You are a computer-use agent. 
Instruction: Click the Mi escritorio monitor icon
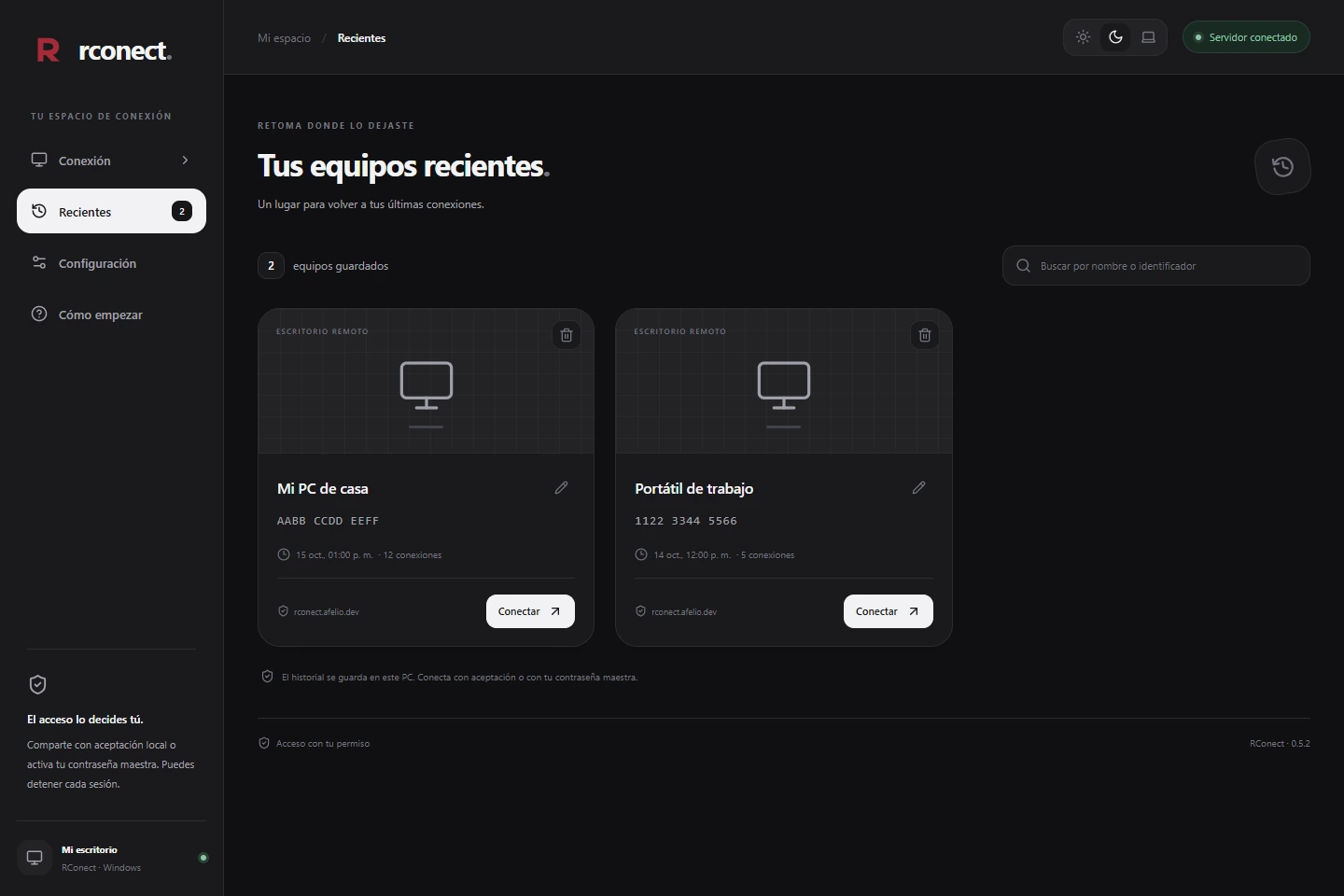tap(35, 858)
